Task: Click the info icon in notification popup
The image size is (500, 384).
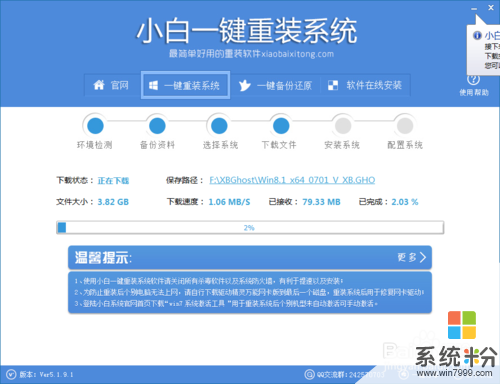Action: pyautogui.click(x=477, y=35)
